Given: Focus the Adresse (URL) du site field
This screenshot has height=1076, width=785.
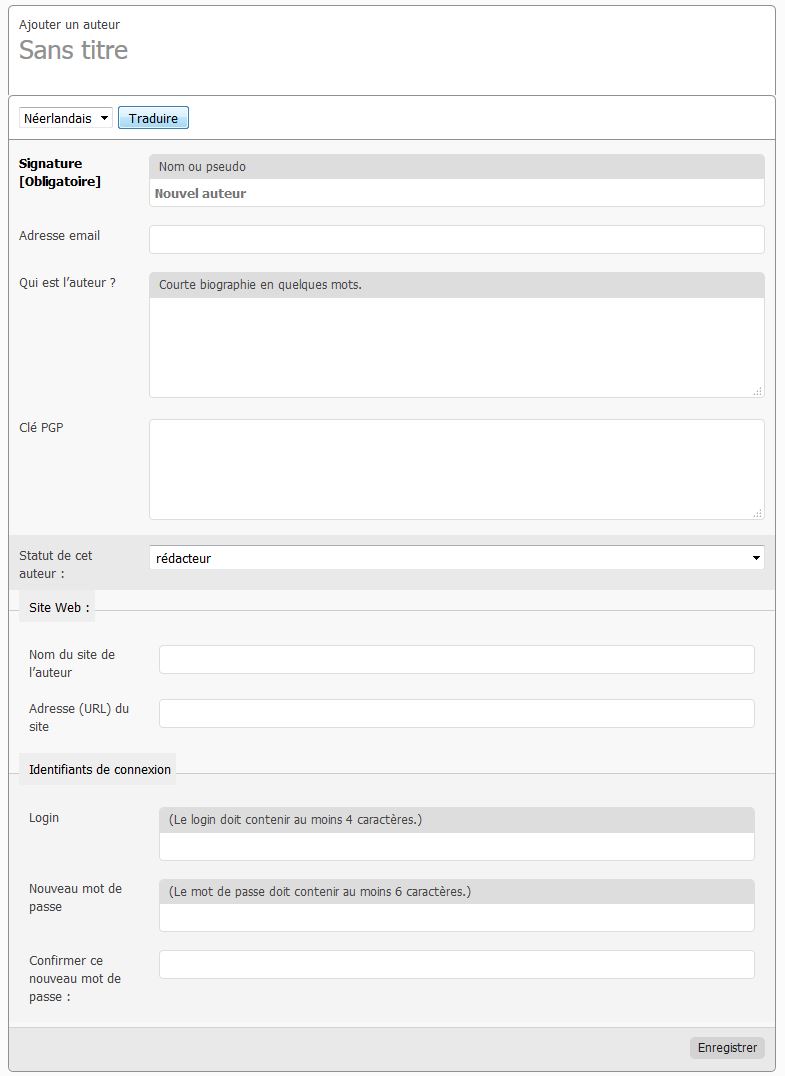Looking at the screenshot, I should (x=456, y=713).
